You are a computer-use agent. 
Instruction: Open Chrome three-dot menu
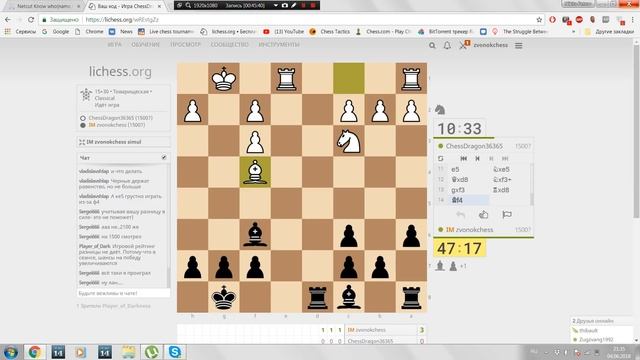click(x=633, y=20)
